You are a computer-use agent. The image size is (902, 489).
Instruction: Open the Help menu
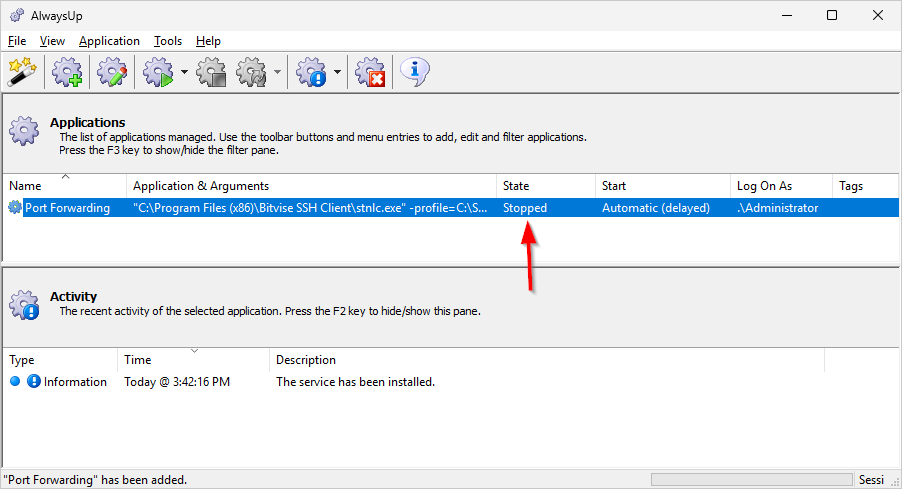208,41
